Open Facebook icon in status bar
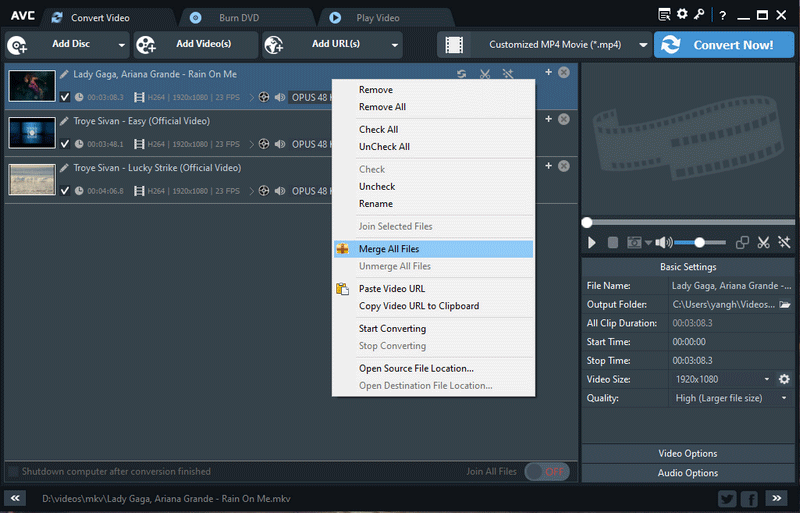 pyautogui.click(x=749, y=499)
